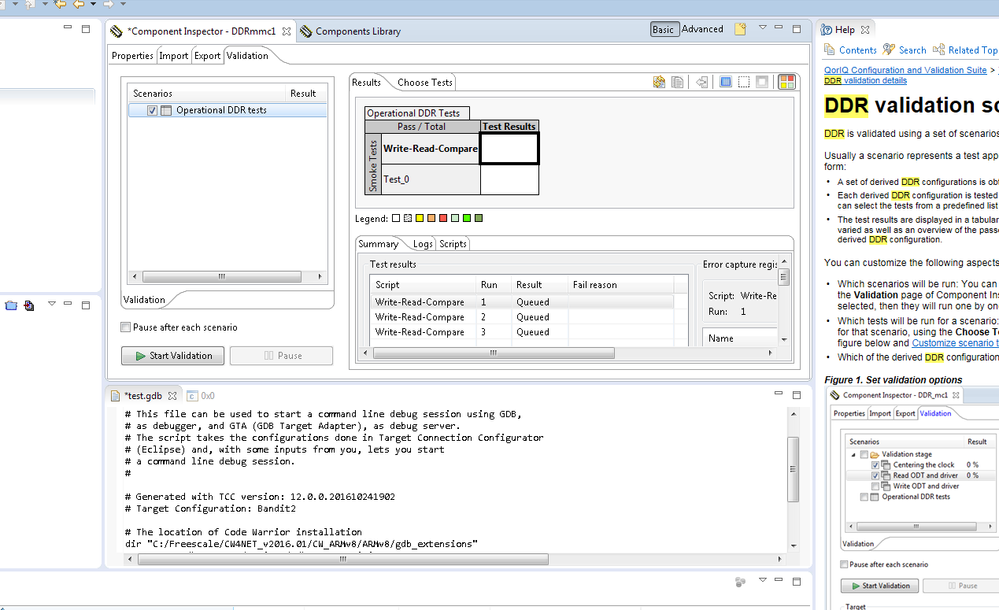The image size is (999, 610).
Task: Select Write-Read-Compare run 2 row
Action: click(x=522, y=317)
